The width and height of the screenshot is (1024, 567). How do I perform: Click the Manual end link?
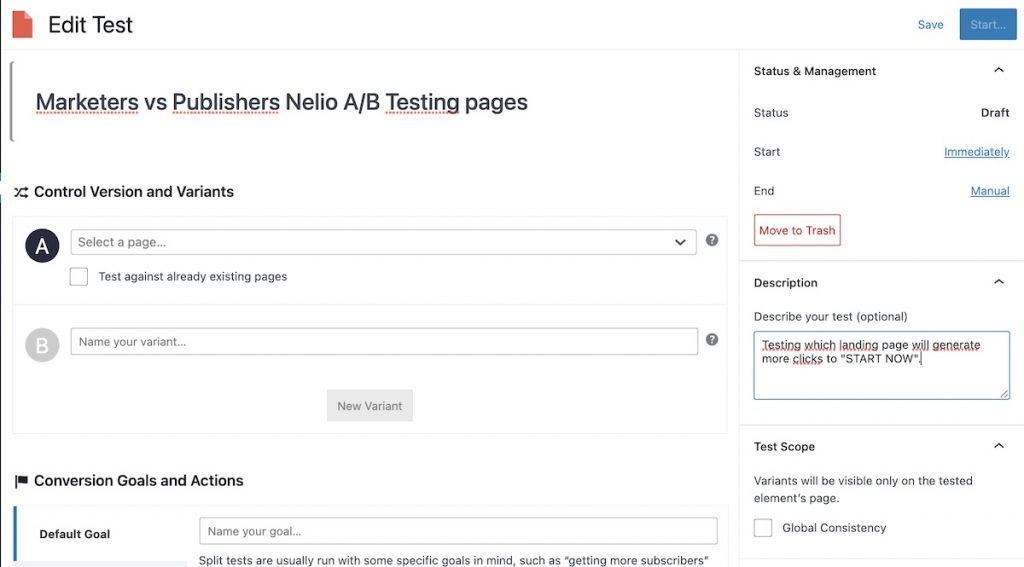tap(989, 191)
